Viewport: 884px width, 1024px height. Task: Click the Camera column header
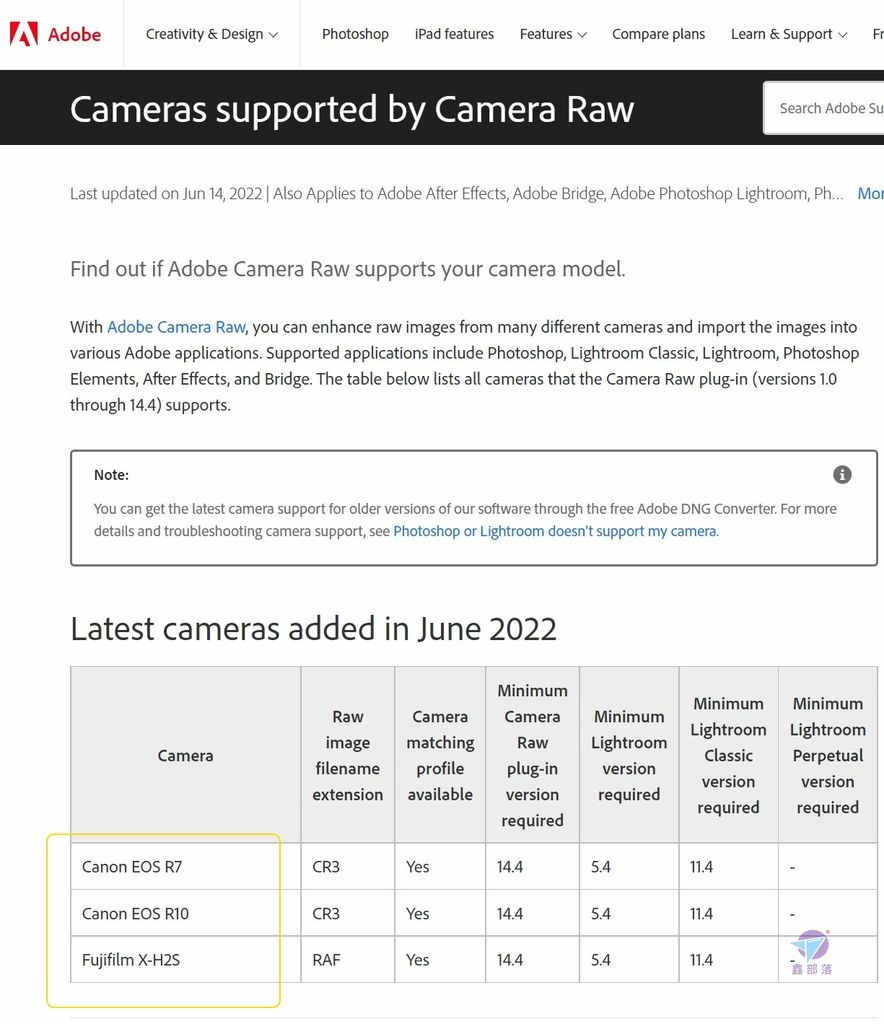coord(185,755)
